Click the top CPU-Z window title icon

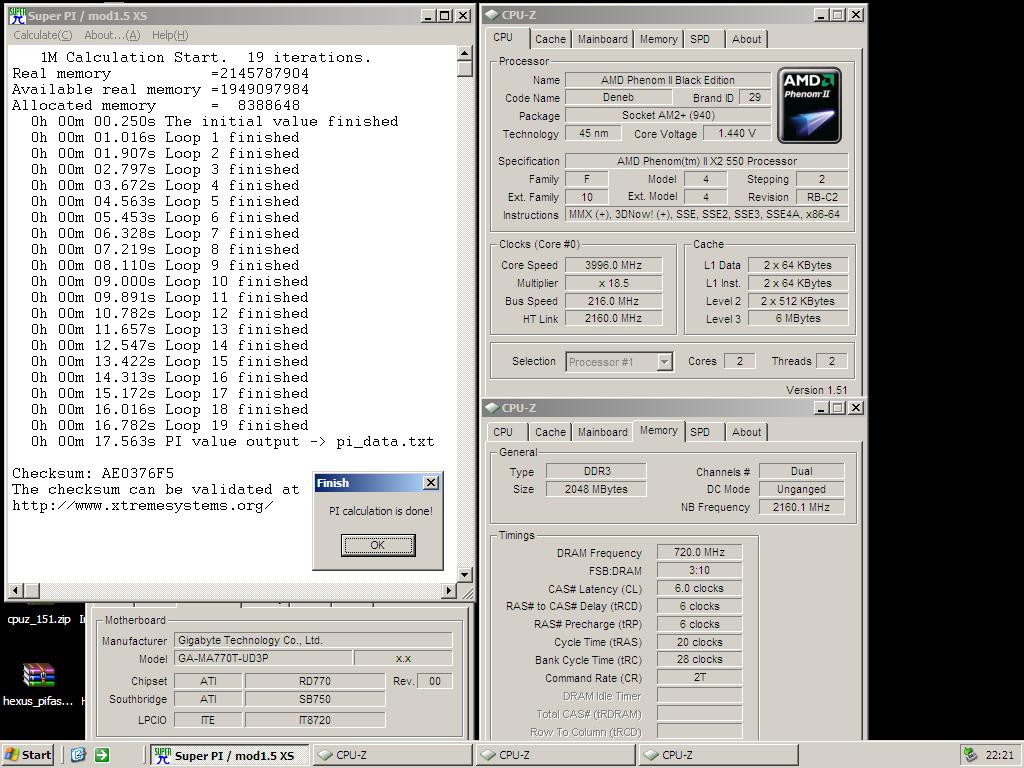coord(492,15)
